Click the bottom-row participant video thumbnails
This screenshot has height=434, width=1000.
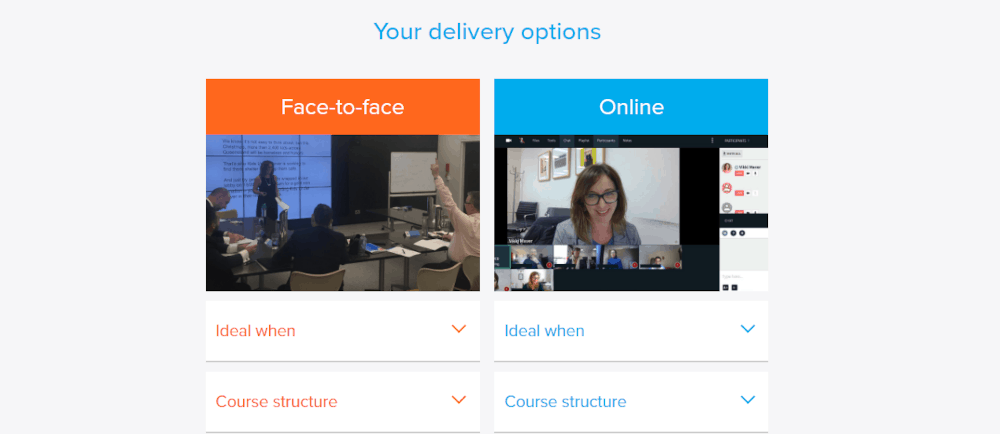588,268
